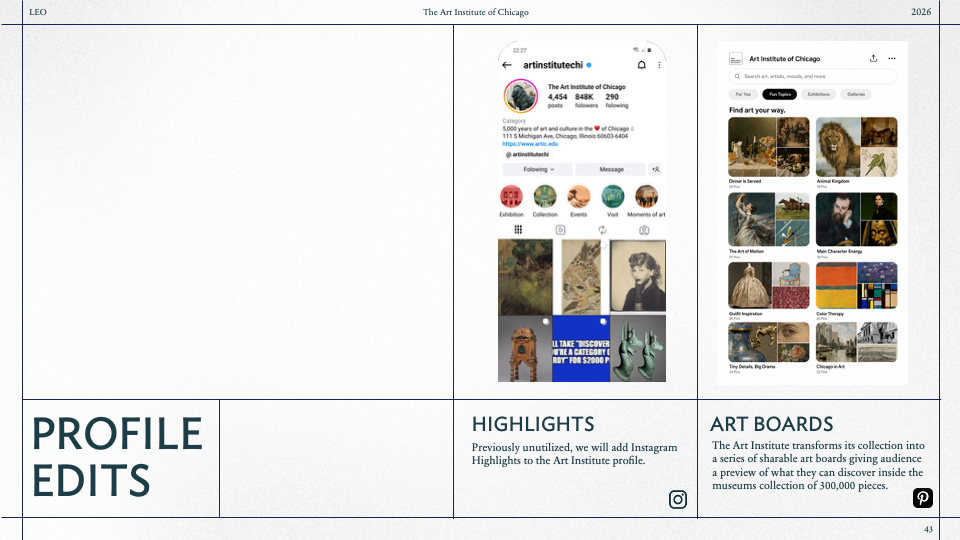Select the reposts tab icon

click(x=602, y=230)
